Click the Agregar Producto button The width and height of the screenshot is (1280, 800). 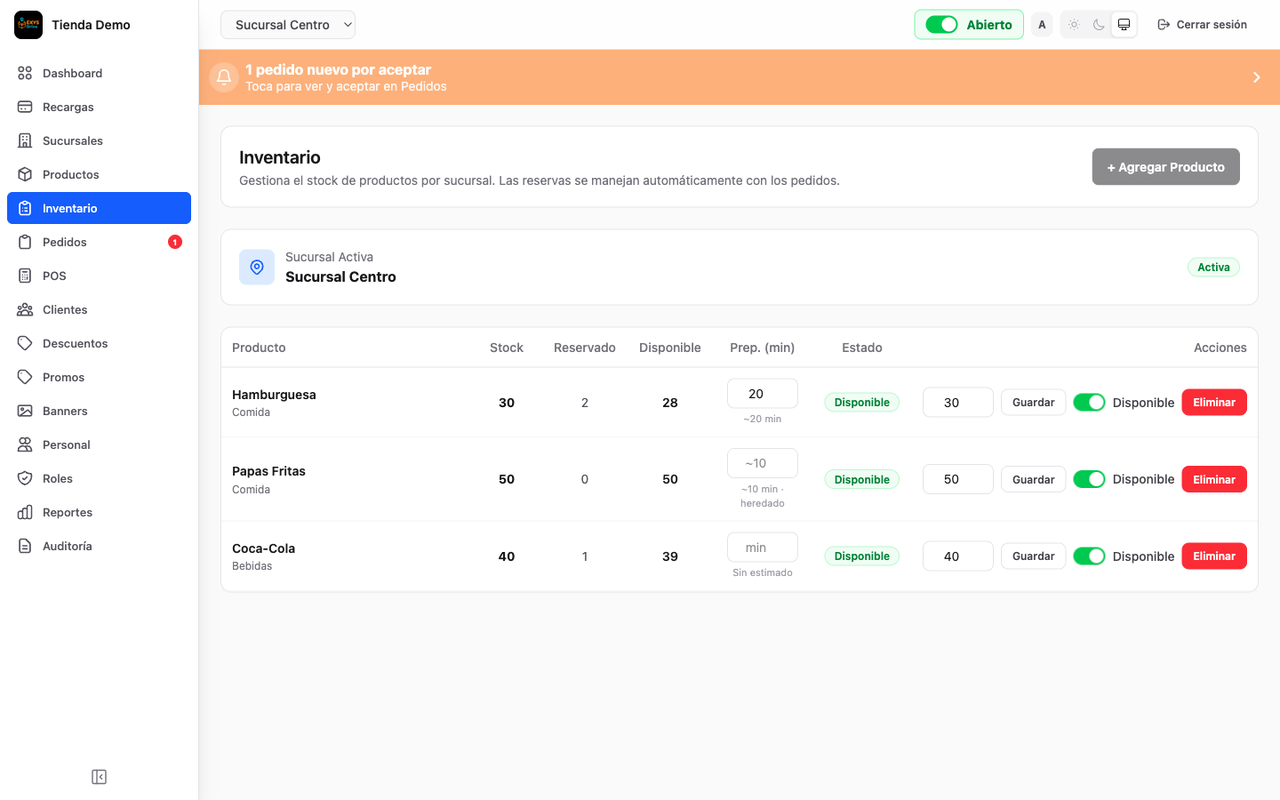point(1166,167)
